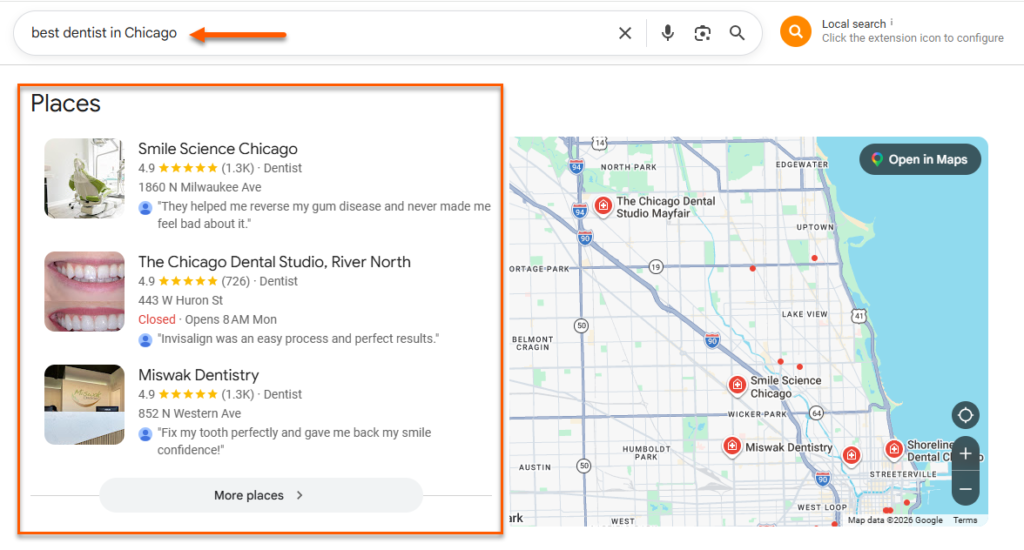Submit search with the magnifying glass icon
1024x550 pixels.
tap(737, 33)
